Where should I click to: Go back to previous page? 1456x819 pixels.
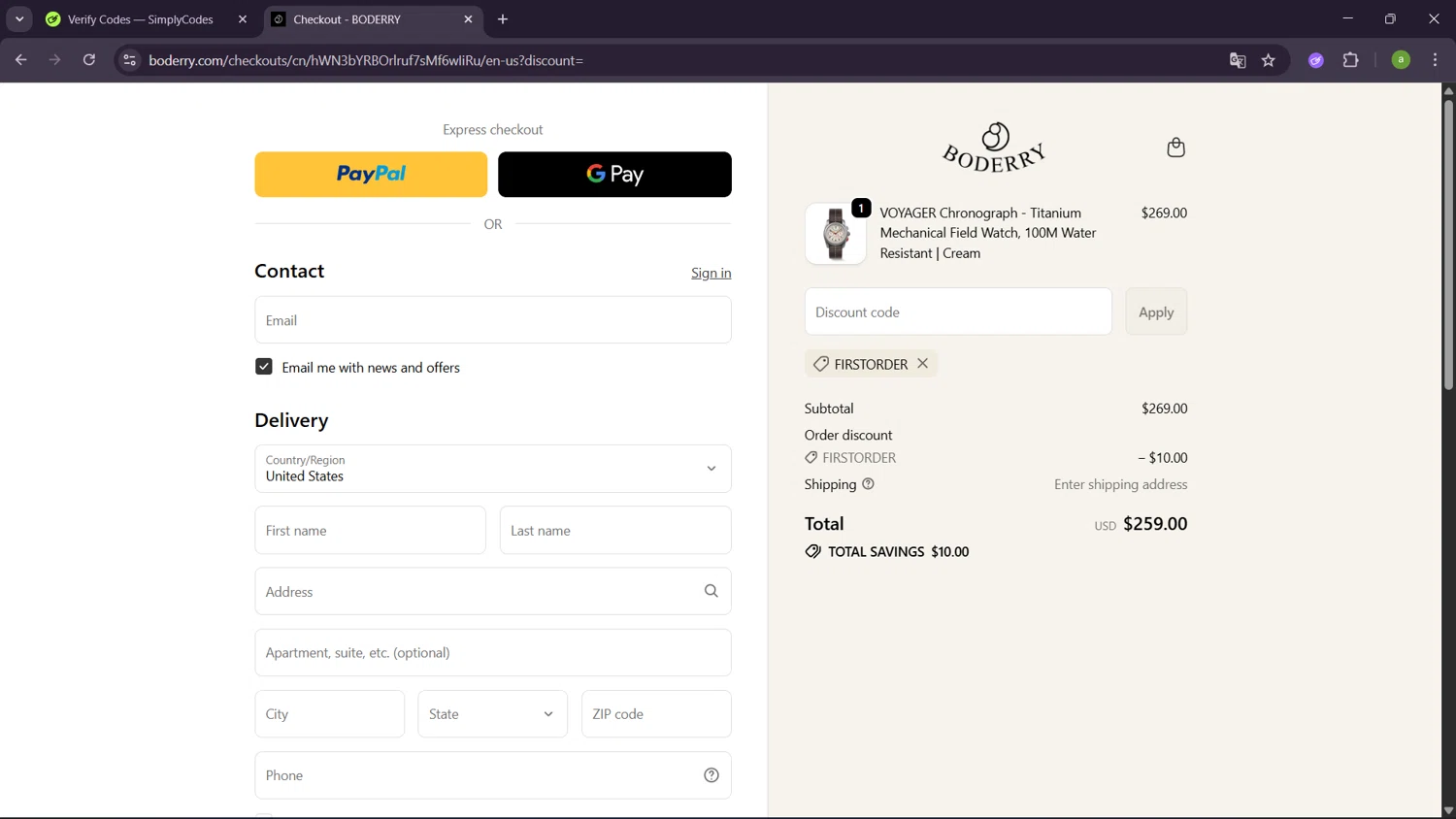21,60
